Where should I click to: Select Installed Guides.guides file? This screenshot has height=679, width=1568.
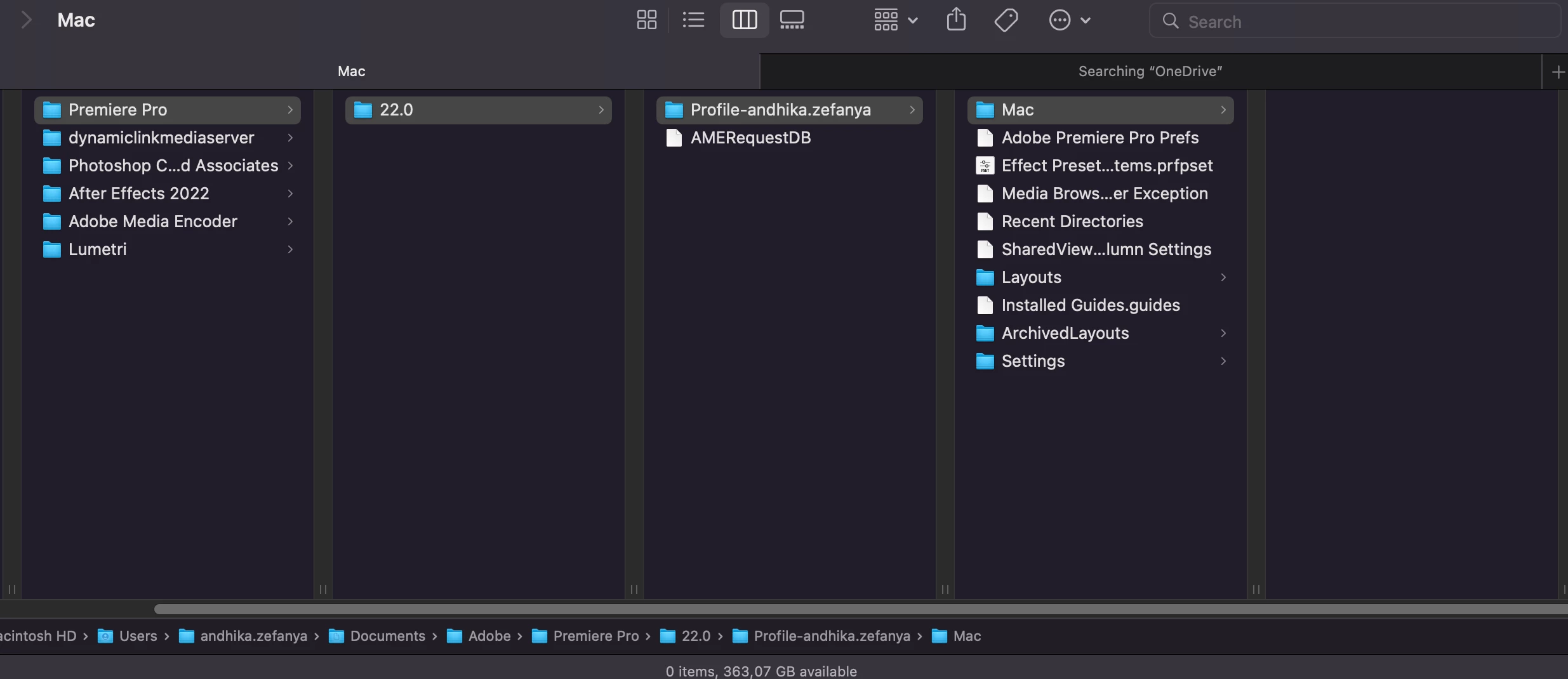click(1101, 305)
